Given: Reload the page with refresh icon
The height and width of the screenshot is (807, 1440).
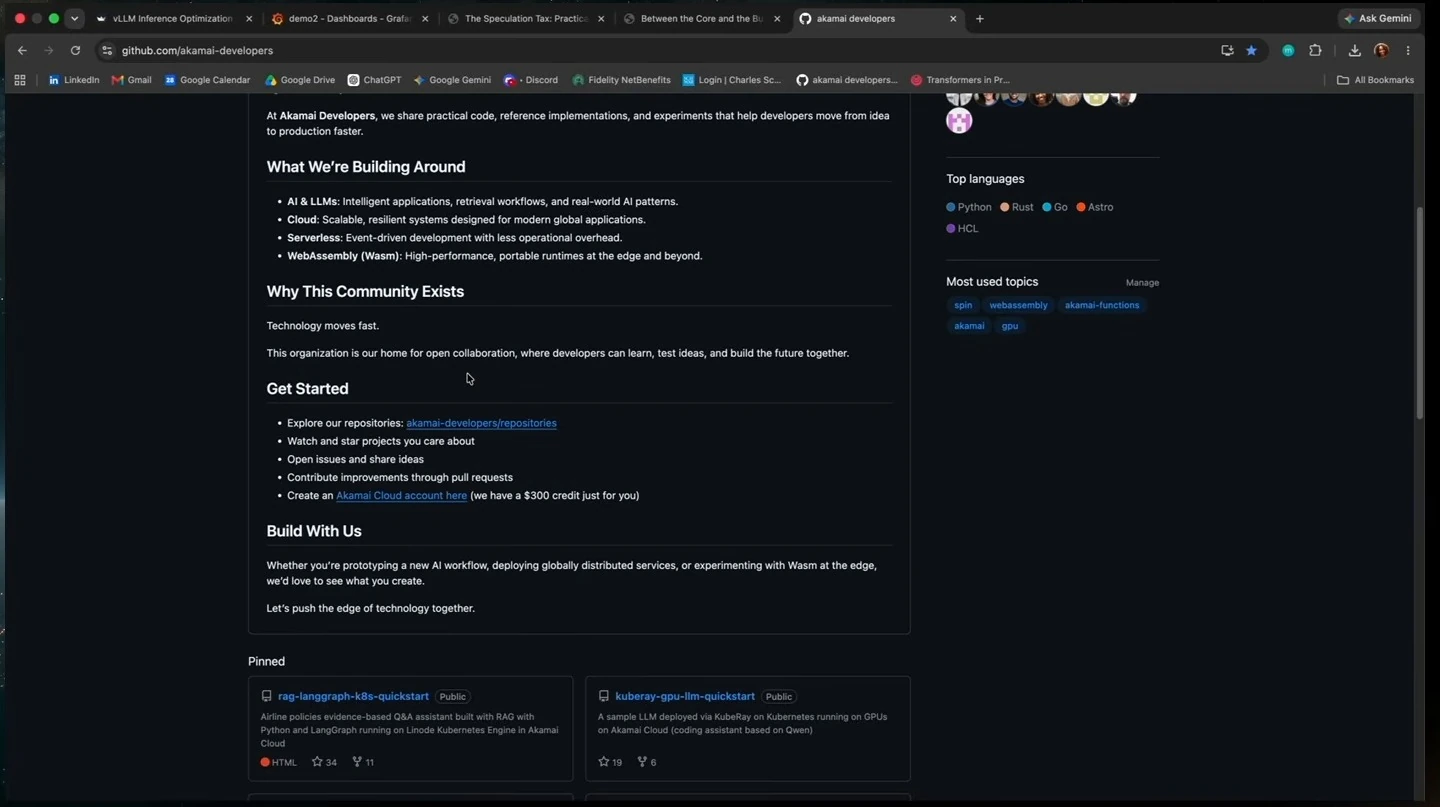Looking at the screenshot, I should [75, 50].
